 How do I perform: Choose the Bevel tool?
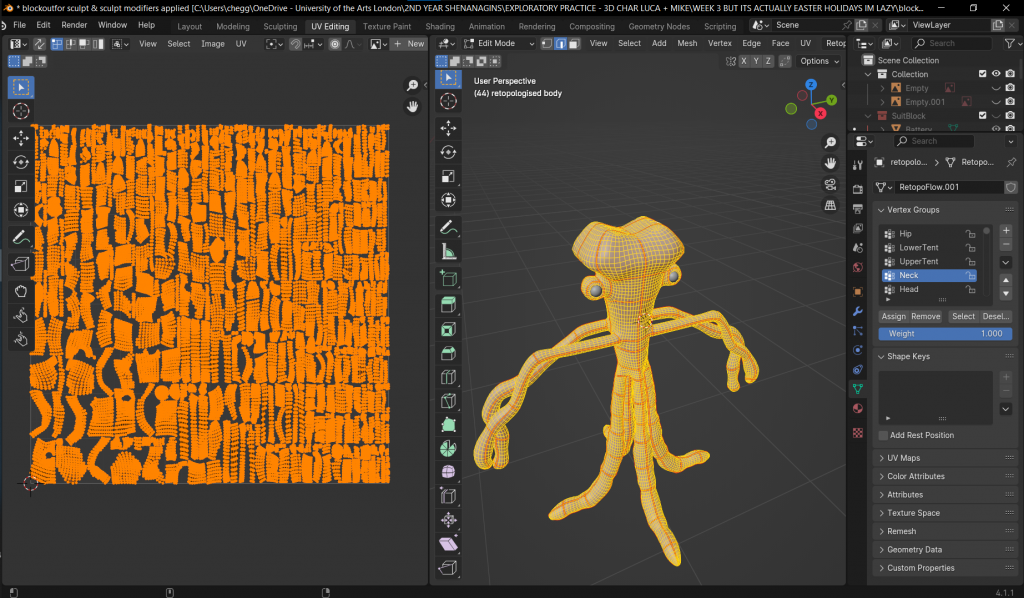pos(449,353)
